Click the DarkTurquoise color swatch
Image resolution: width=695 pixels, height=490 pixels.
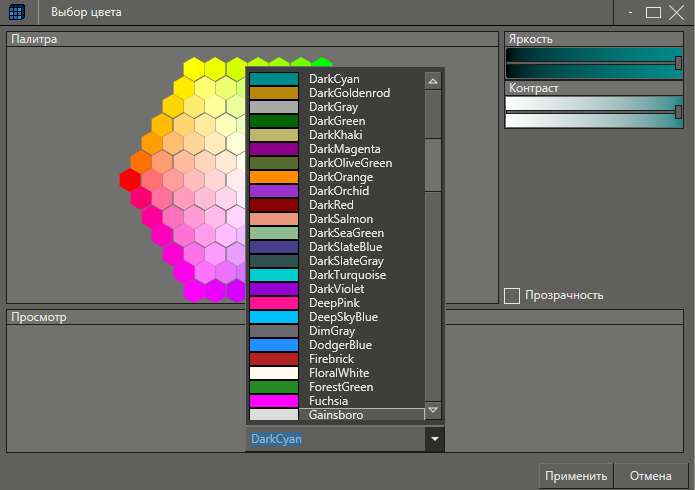[273, 275]
